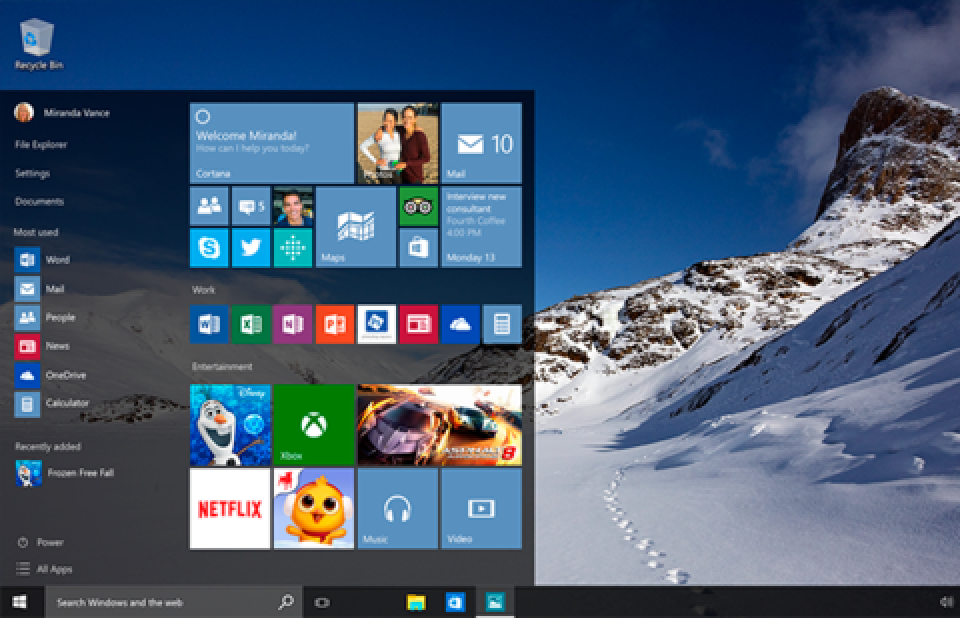Launch the yellow chick game tile
960x618 pixels.
314,509
